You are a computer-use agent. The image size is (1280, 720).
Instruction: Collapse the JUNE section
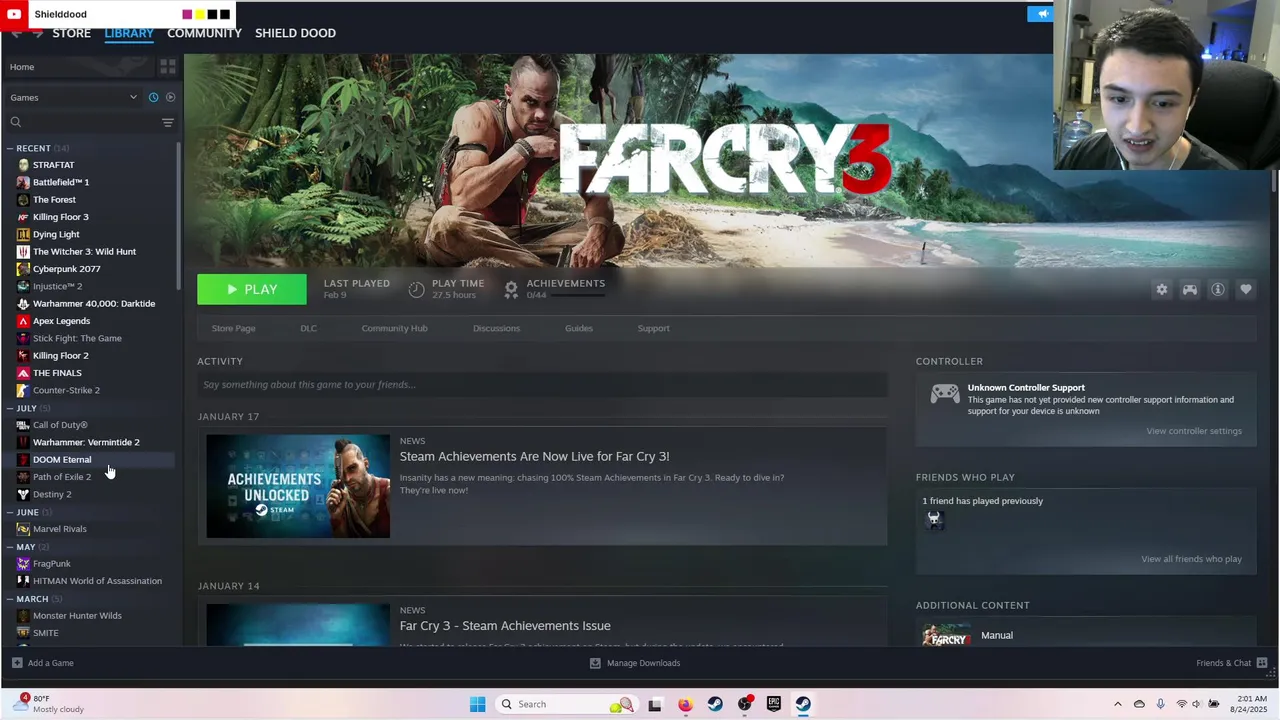[x=10, y=512]
